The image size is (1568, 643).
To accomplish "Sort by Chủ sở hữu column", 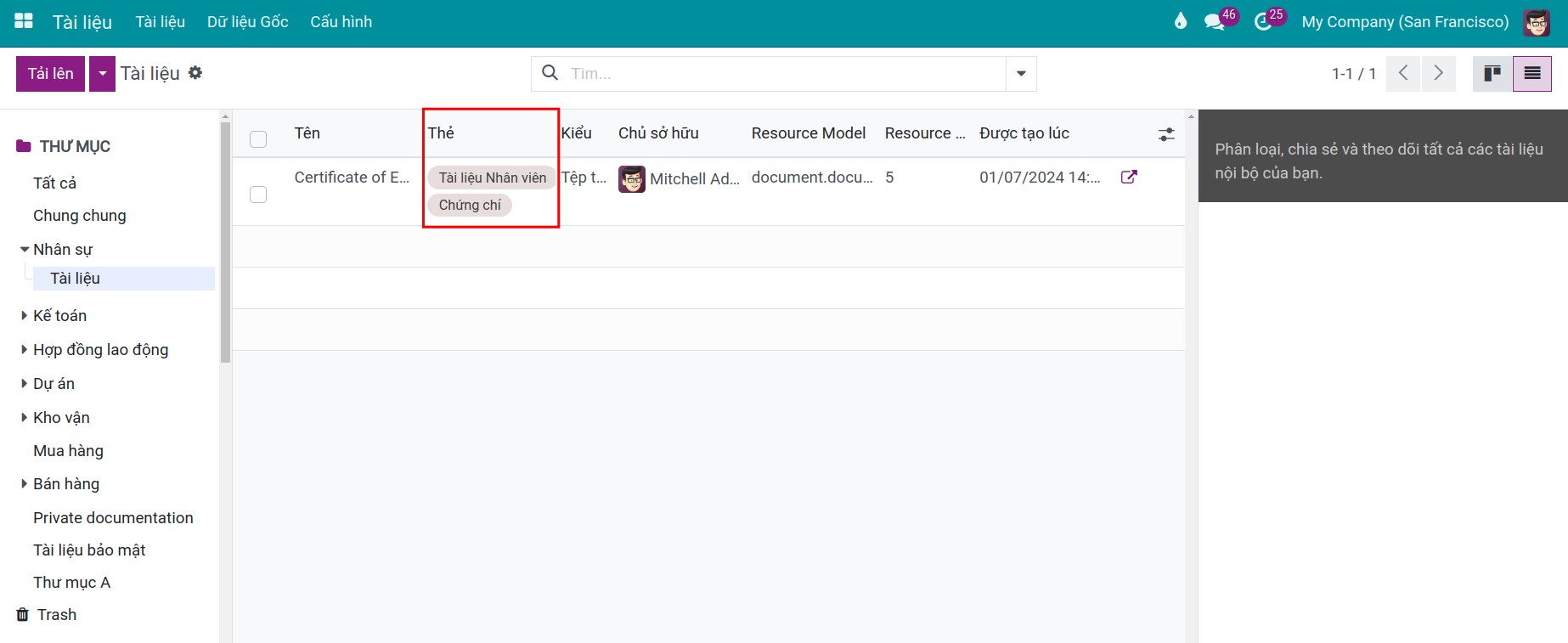I will tap(658, 133).
